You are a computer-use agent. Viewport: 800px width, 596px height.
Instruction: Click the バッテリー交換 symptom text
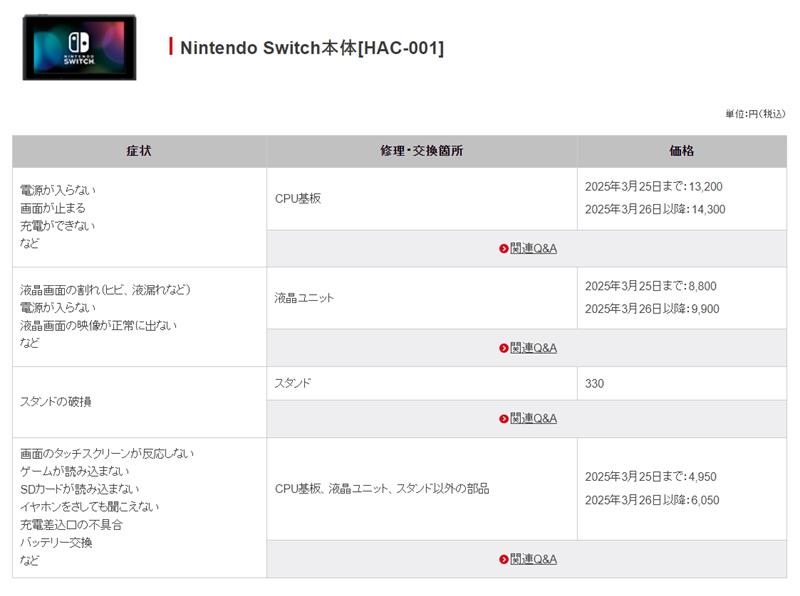click(x=56, y=542)
